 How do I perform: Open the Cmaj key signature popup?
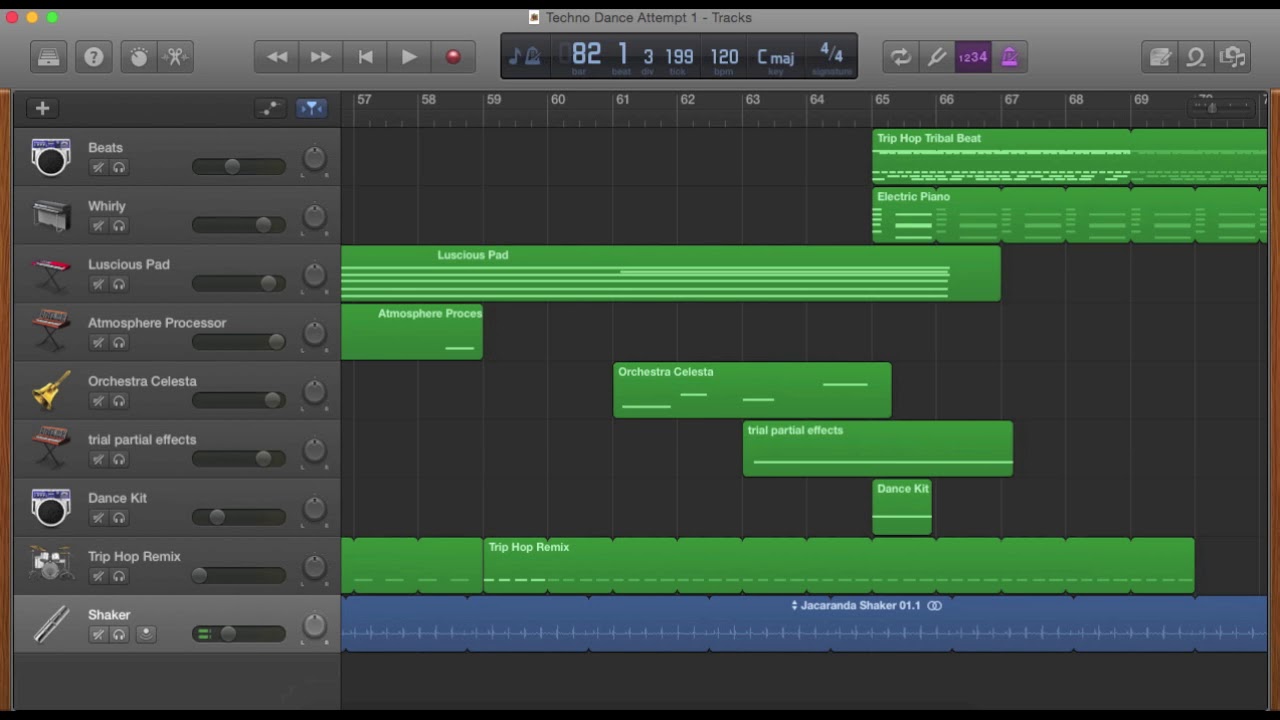click(775, 57)
